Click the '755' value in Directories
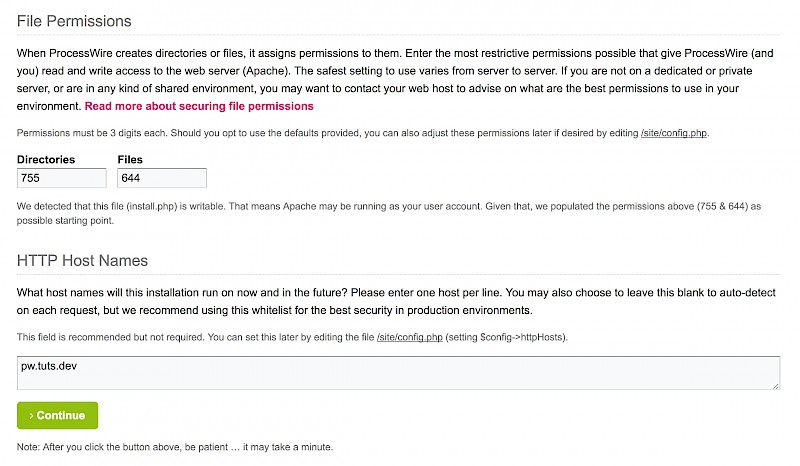Viewport: 800px width, 466px height. click(x=30, y=178)
